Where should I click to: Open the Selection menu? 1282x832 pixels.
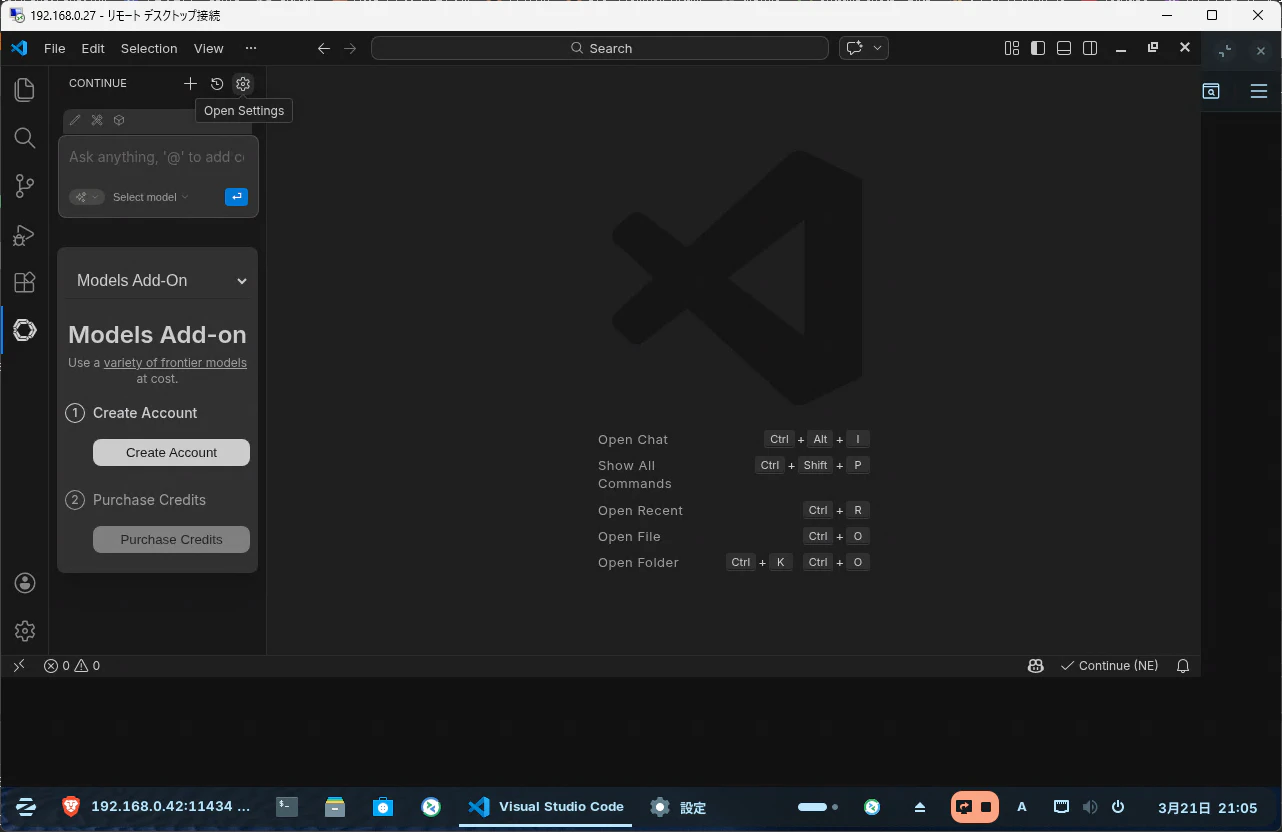[x=149, y=48]
